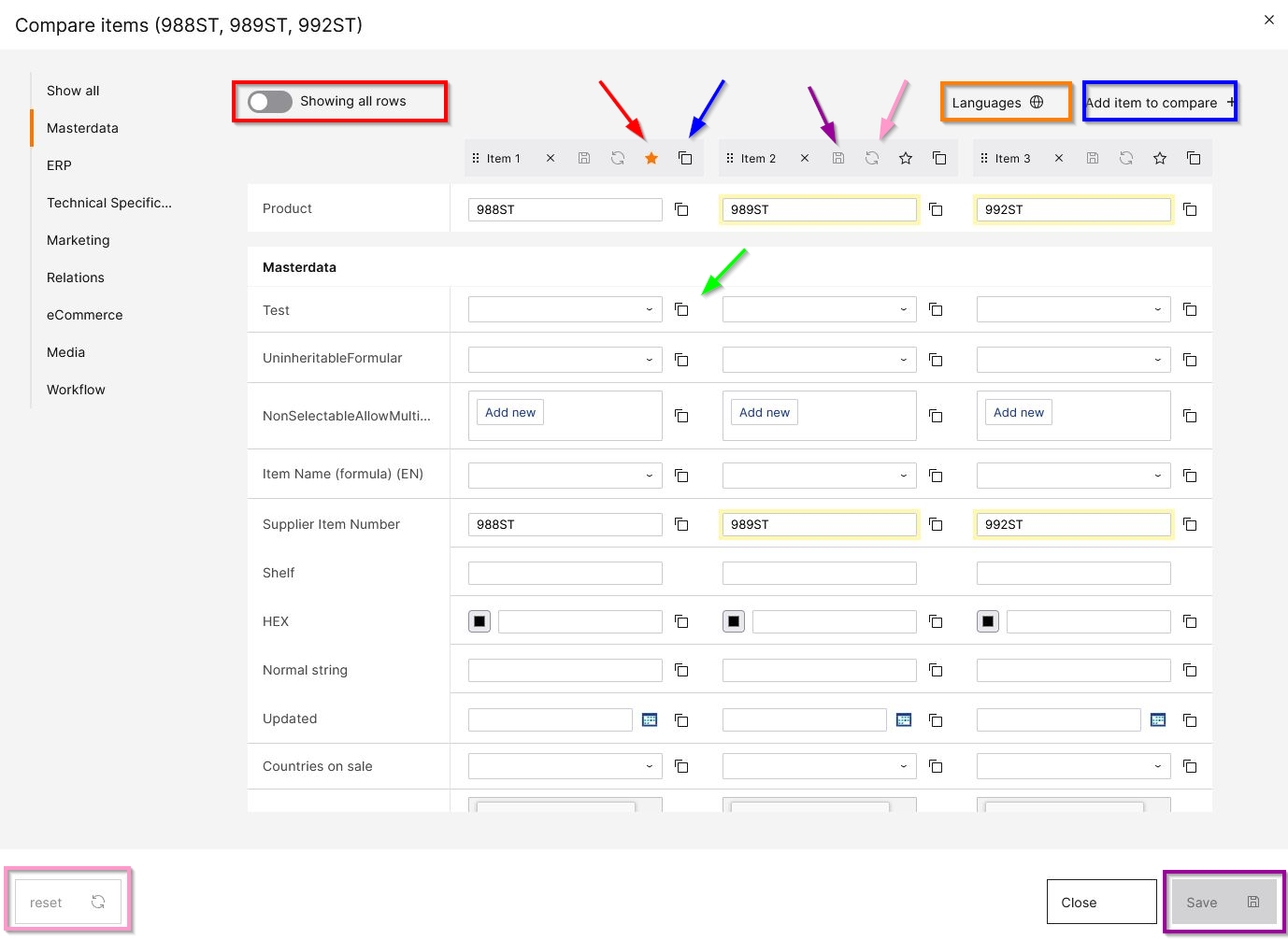Toggle the Showing all rows switch
Screen dimensions: 1288x939
coord(270,102)
